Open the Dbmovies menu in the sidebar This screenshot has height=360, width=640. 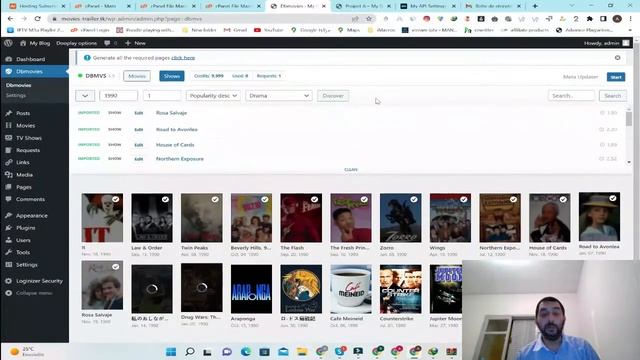29,71
